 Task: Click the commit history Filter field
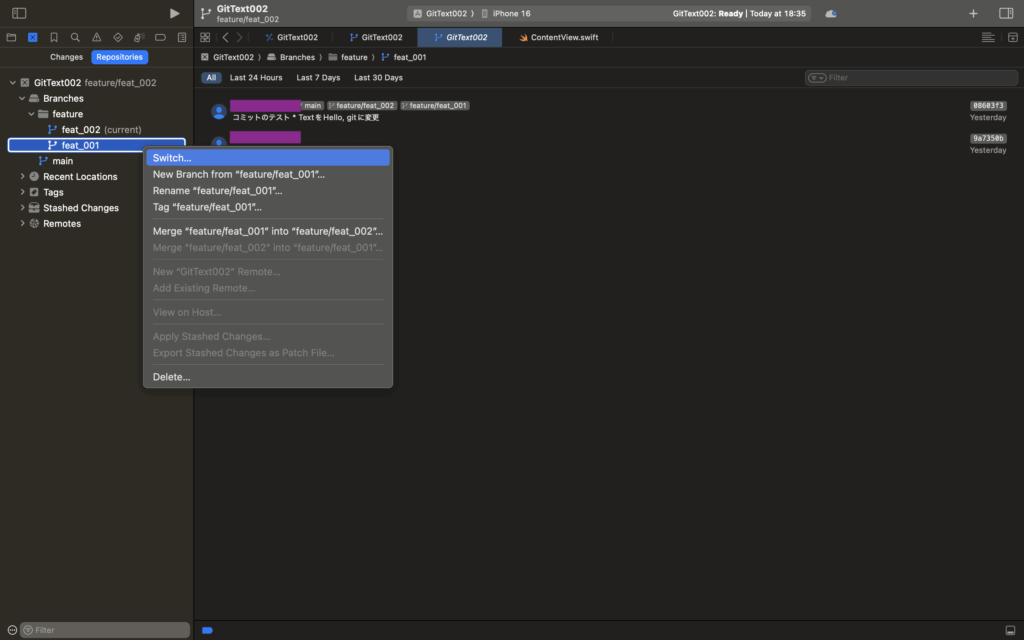click(912, 78)
